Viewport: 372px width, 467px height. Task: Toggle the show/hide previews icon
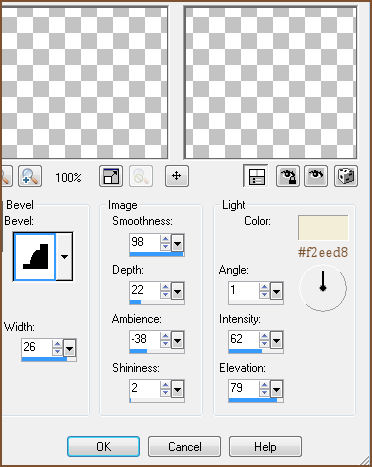click(256, 176)
